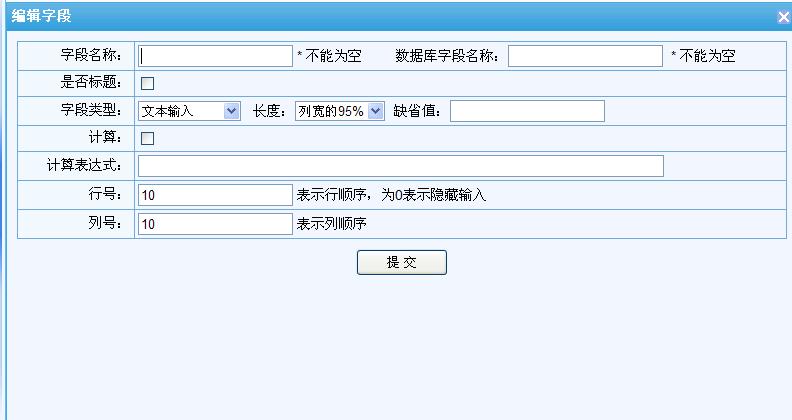Click into the 缺省值 input field
The image size is (792, 420).
[527, 111]
